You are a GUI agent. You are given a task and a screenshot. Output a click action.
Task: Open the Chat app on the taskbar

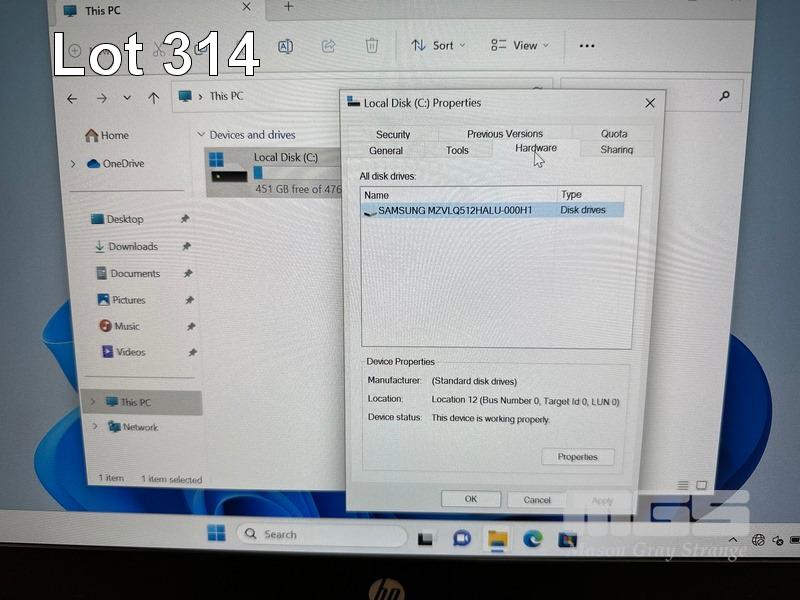click(x=462, y=539)
